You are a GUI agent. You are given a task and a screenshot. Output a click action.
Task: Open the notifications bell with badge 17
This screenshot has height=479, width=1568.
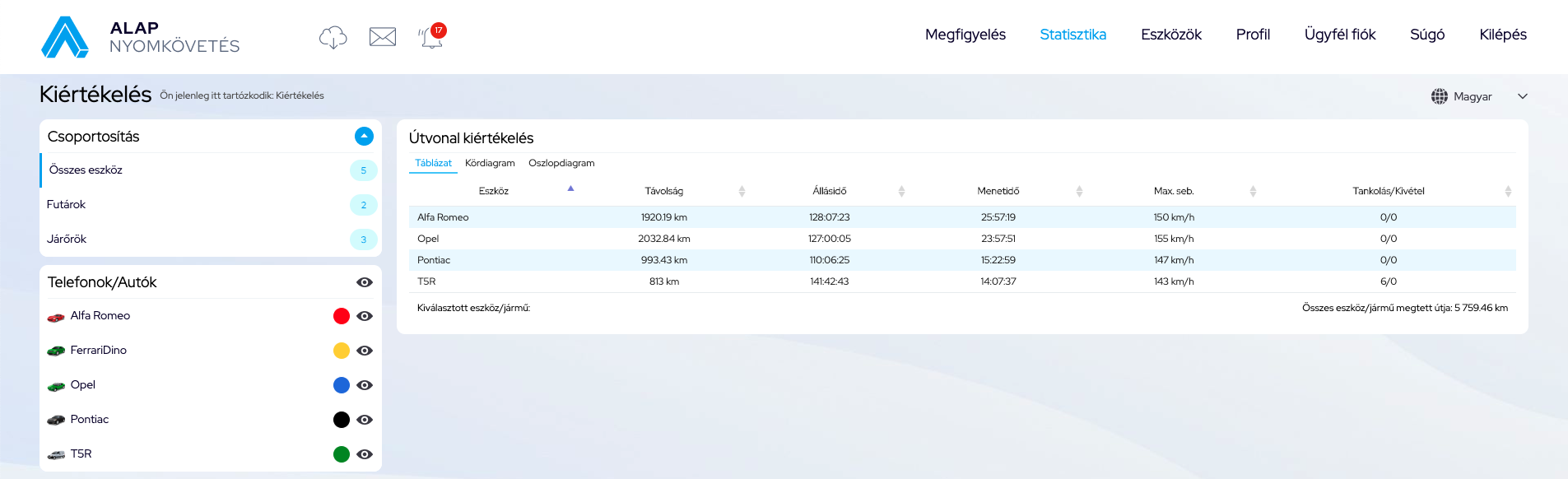click(431, 37)
